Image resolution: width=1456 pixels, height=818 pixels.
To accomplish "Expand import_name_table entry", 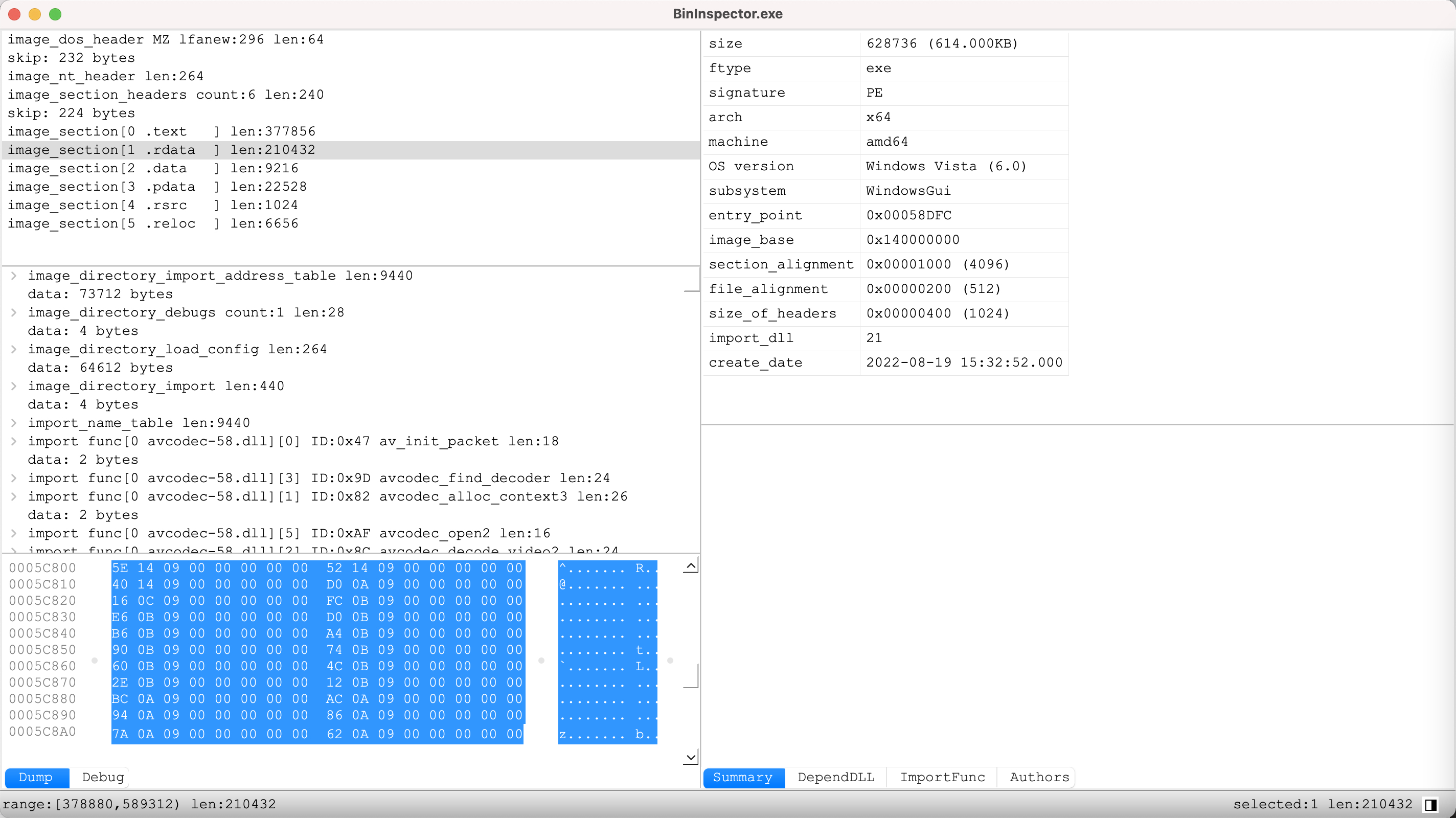I will (14, 423).
